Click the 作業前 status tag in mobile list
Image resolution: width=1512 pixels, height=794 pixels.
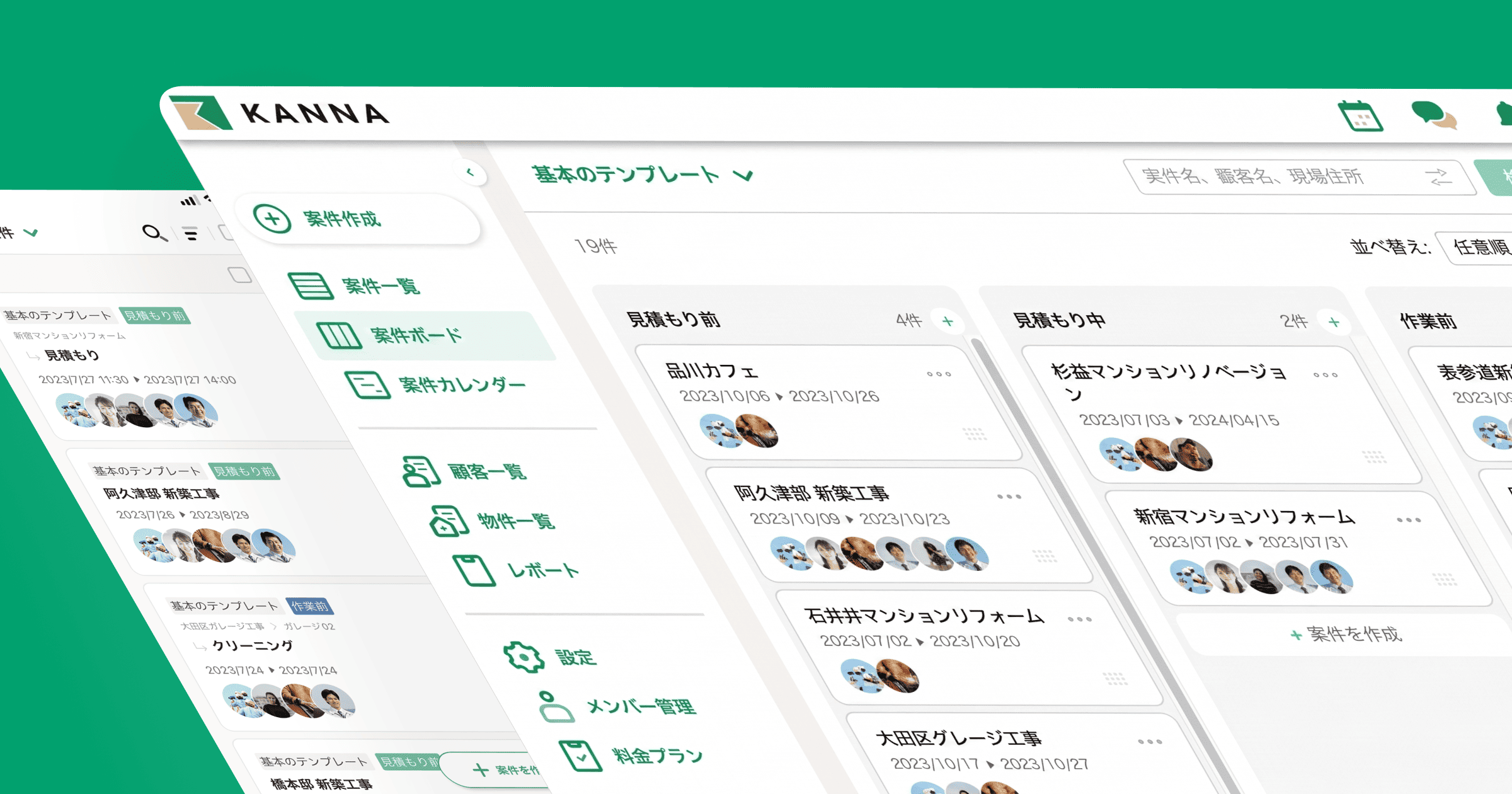[x=309, y=606]
